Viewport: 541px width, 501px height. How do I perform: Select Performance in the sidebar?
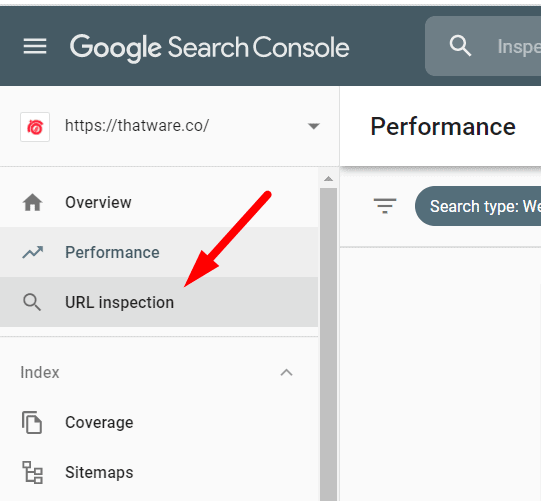coord(159,252)
